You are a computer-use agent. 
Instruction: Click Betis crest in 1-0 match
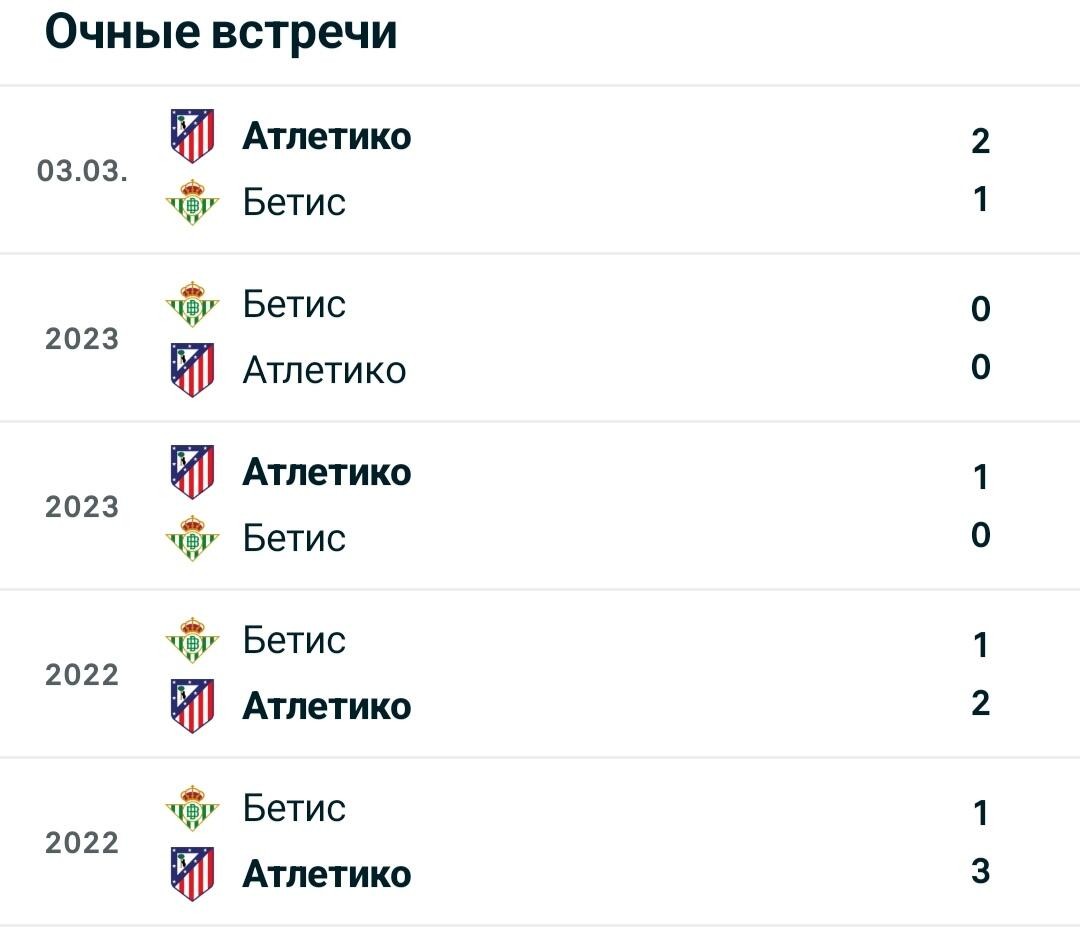tap(192, 538)
